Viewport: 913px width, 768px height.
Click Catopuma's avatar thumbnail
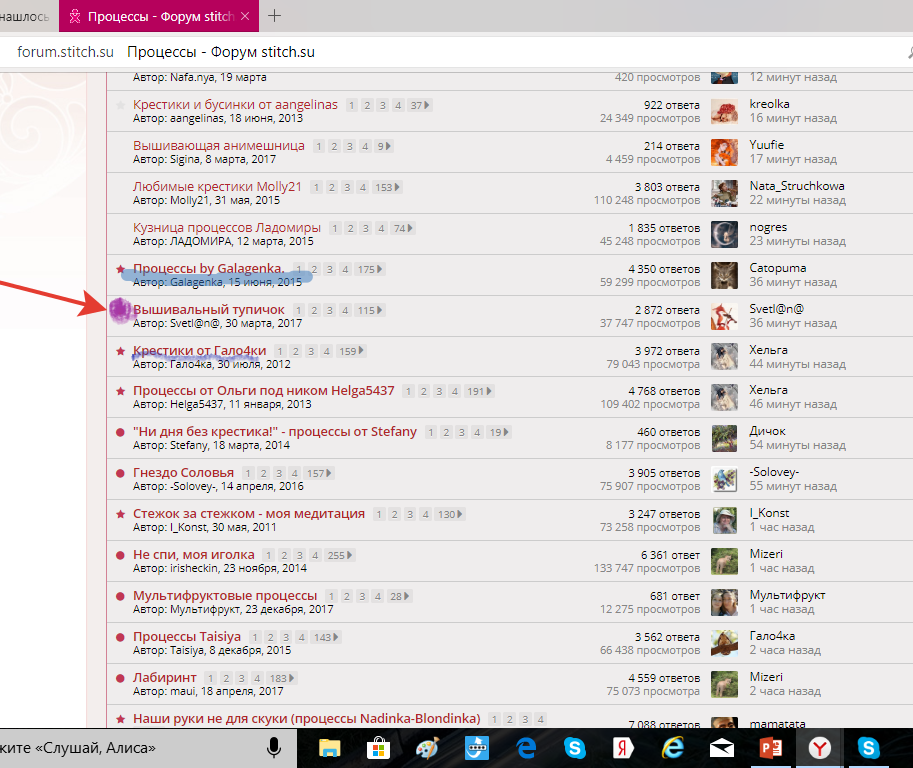coord(724,275)
